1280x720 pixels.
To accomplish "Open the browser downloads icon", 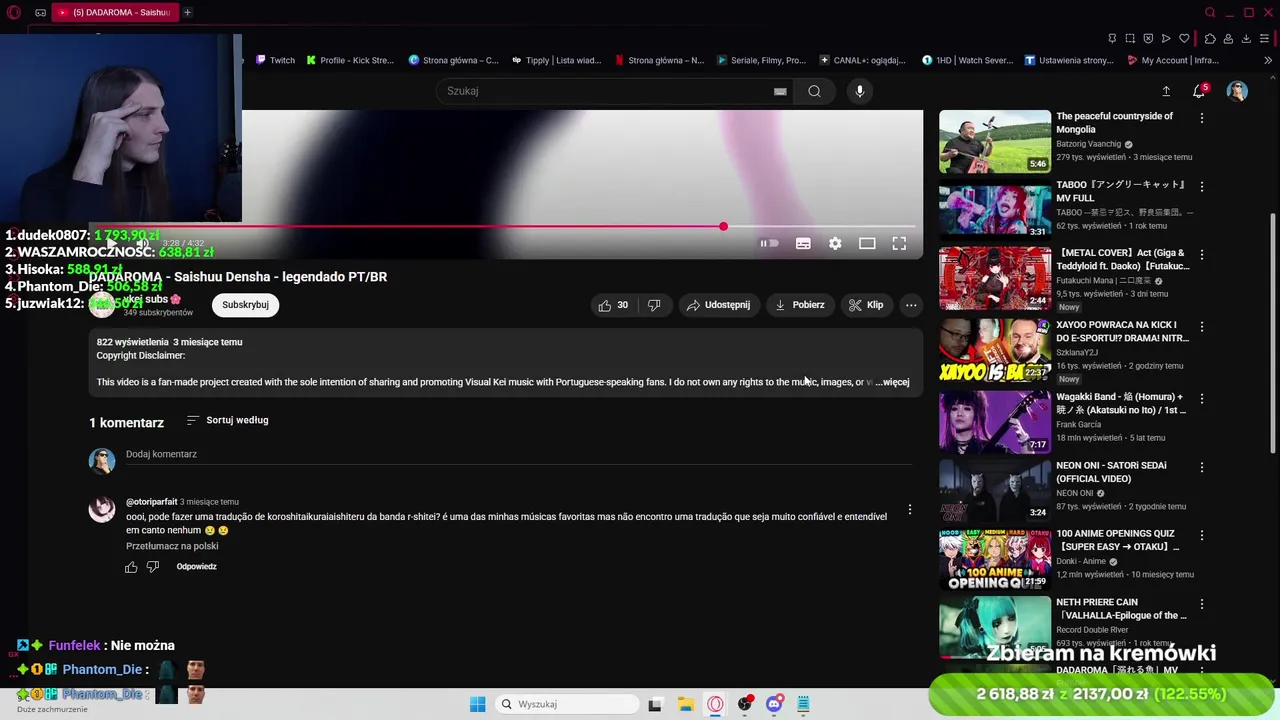I will (x=1246, y=38).
